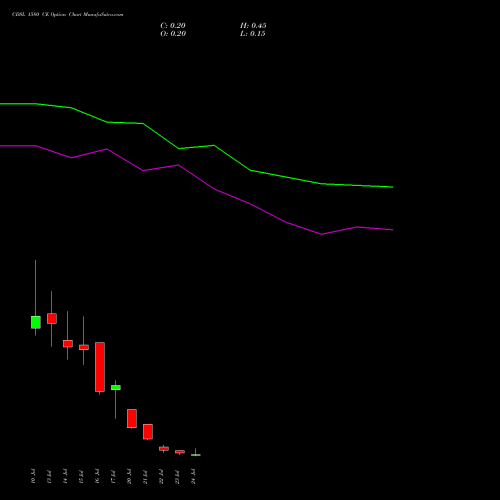Image resolution: width=500 pixels, height=500 pixels.
Task: Click the red candle above the 20 Jul label
Action: click(132, 418)
